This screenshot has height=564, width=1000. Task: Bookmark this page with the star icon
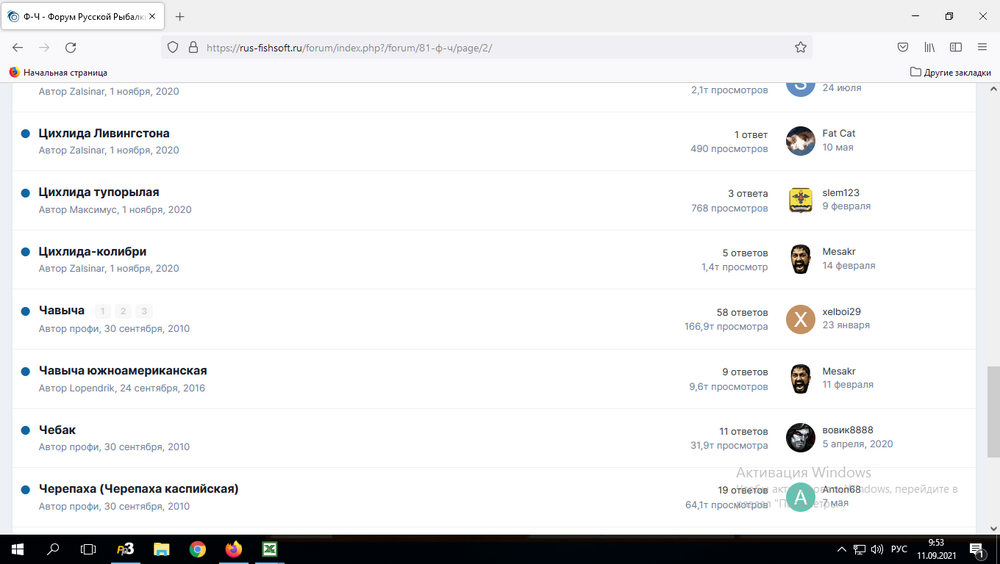pyautogui.click(x=800, y=47)
